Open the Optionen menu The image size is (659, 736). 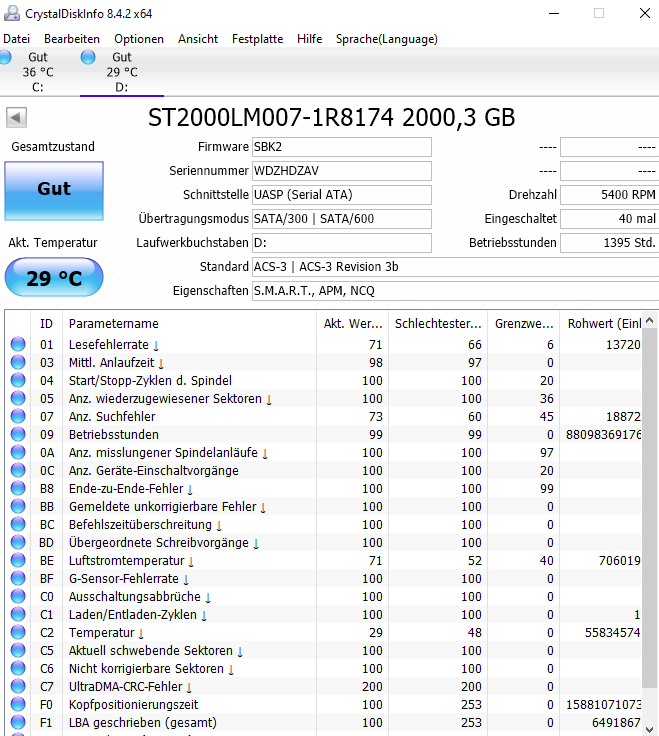coord(139,39)
